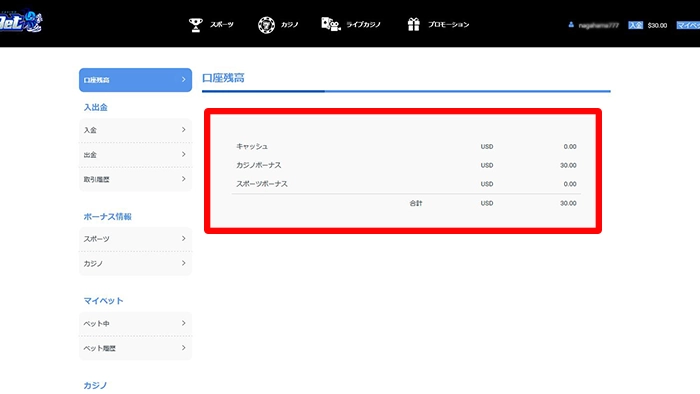Open 取引履歴 in the sidebar
Screen dimensions: 700x394
click(135, 179)
